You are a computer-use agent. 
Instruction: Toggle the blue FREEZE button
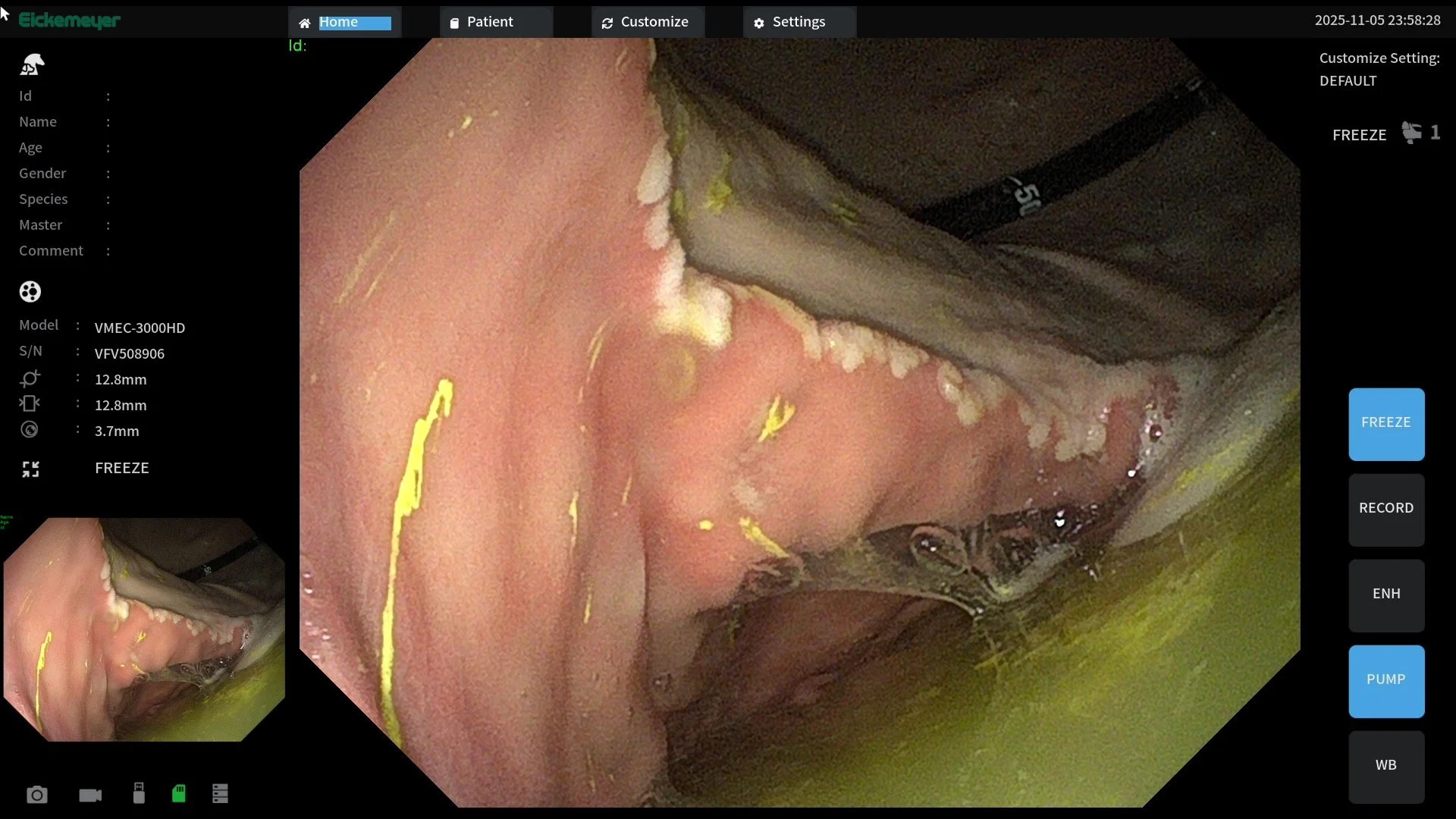click(x=1385, y=424)
